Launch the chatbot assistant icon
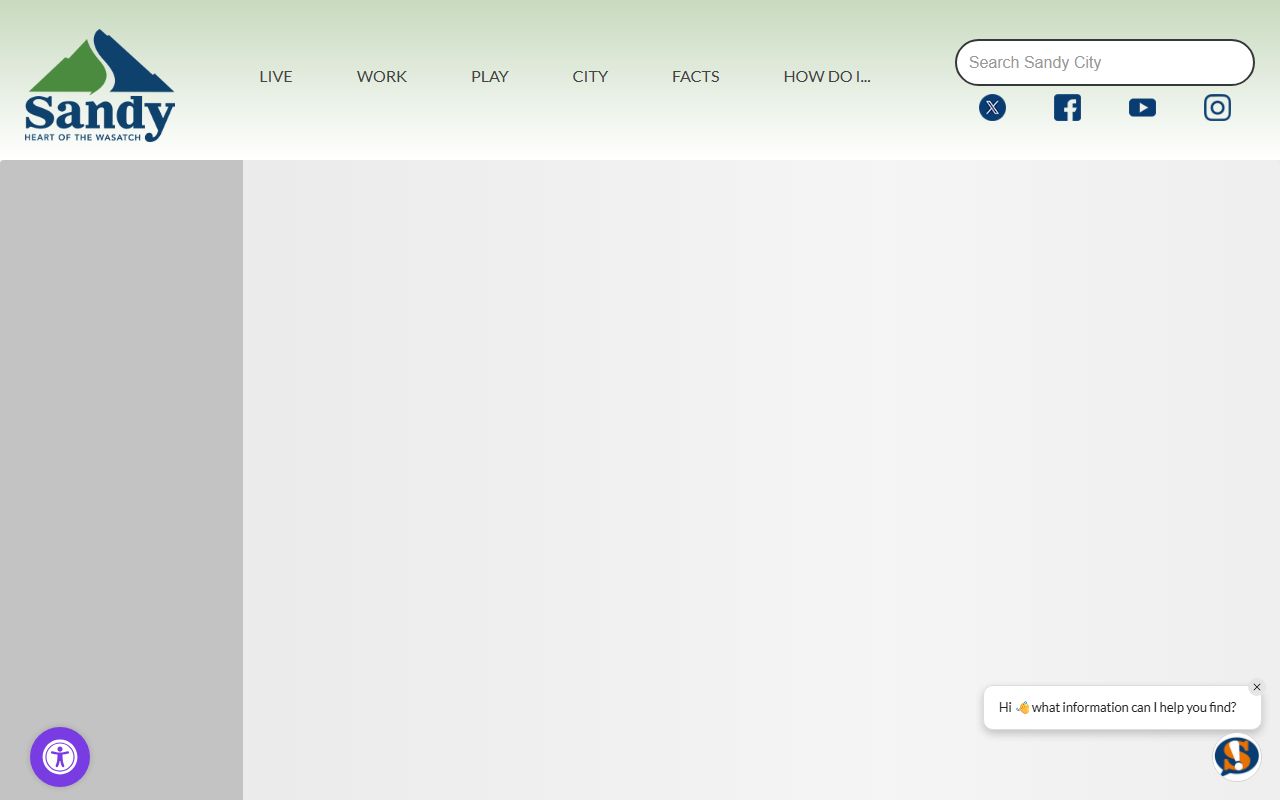 click(x=1236, y=756)
